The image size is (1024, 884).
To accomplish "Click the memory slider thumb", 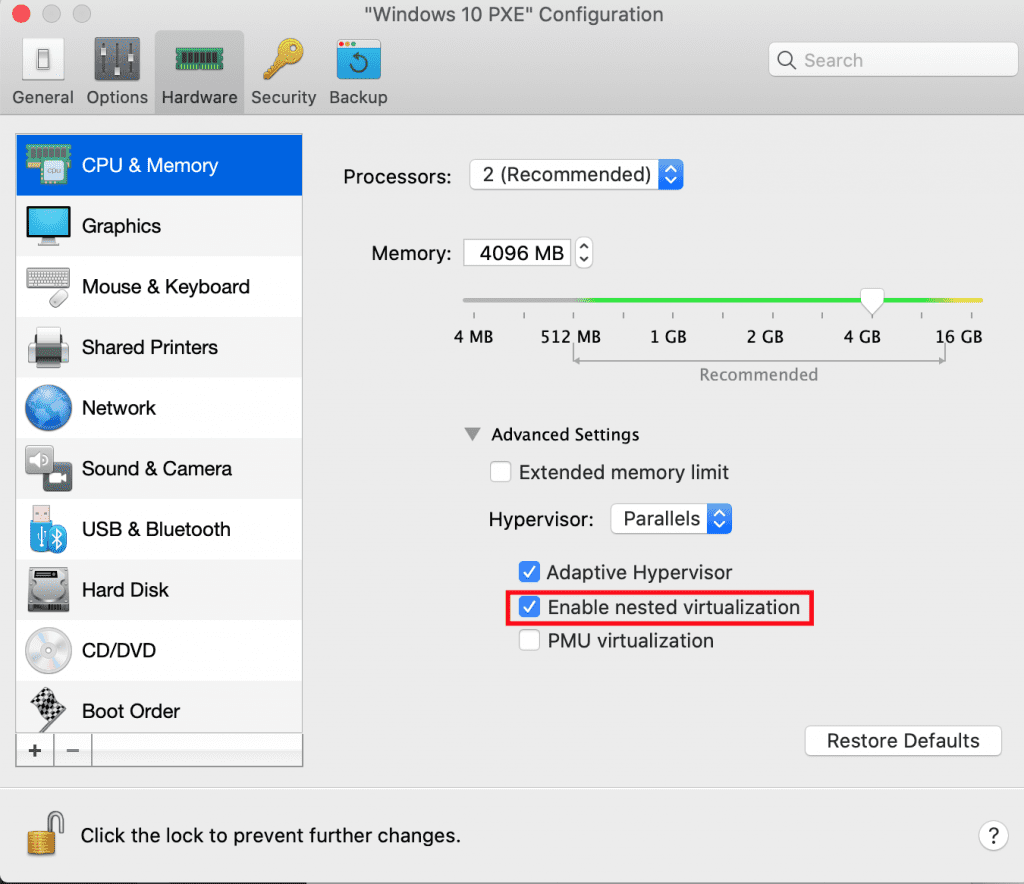I will point(872,298).
